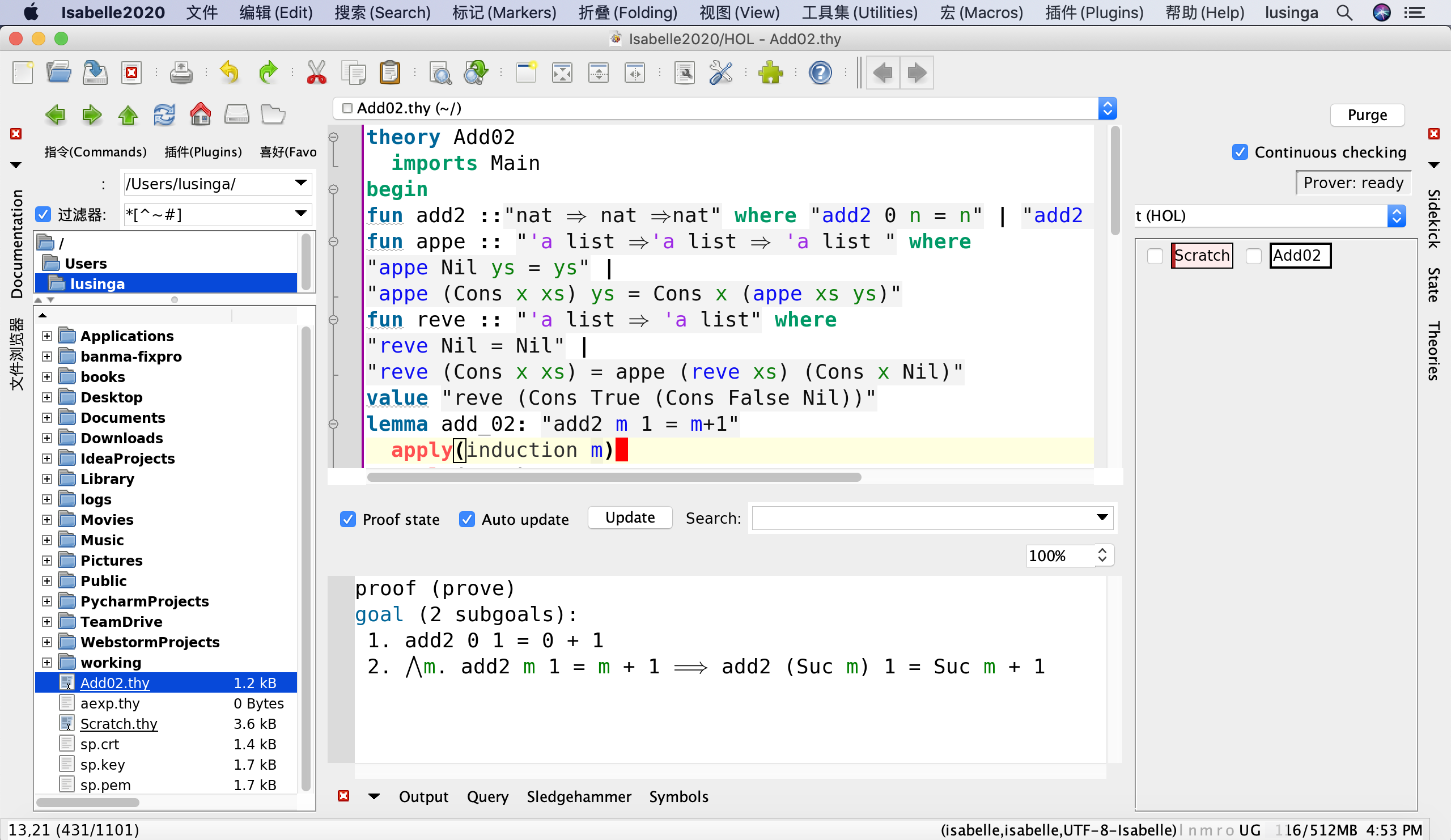Click the Open File toolbar icon

(x=59, y=73)
